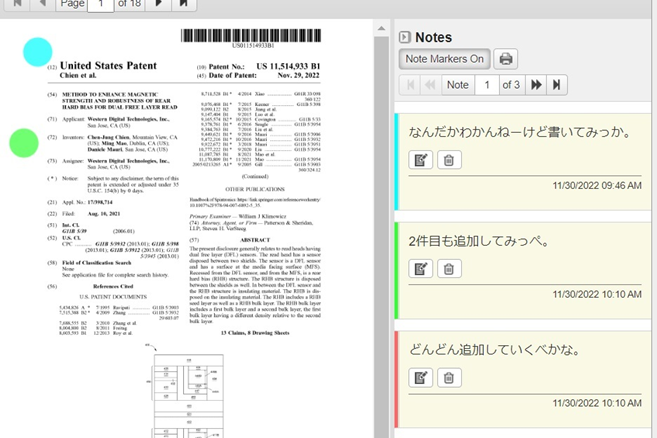
Task: Go to next note
Action: pos(536,85)
